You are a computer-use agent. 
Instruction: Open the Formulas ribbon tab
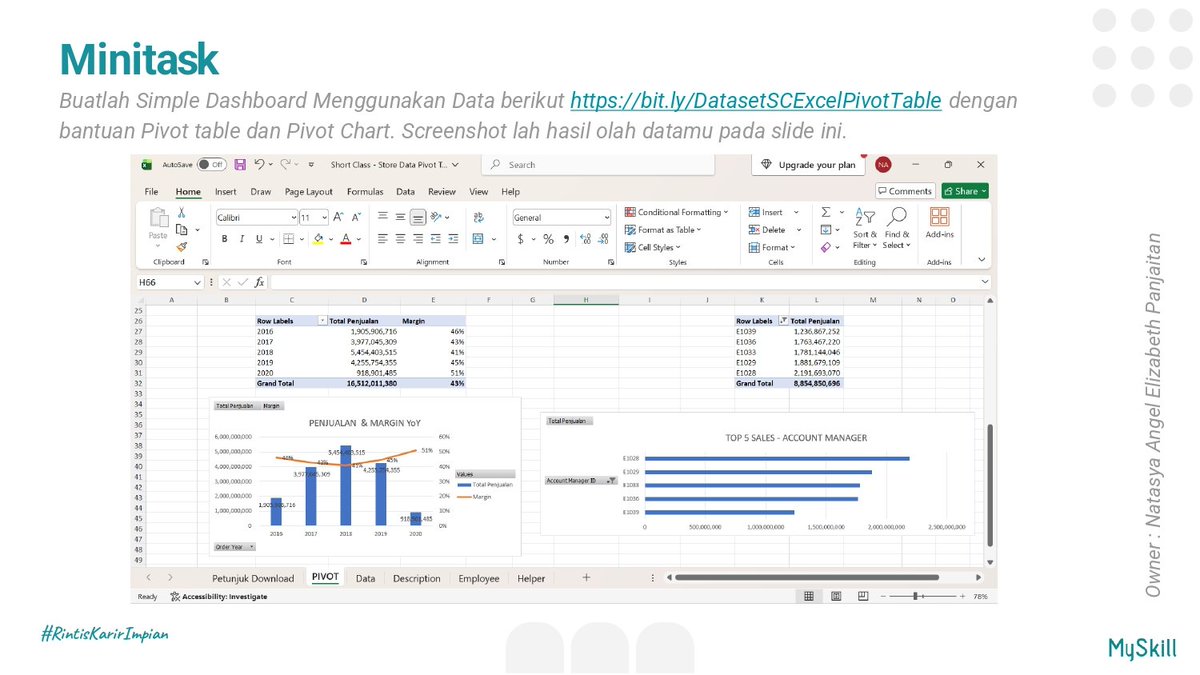365,191
